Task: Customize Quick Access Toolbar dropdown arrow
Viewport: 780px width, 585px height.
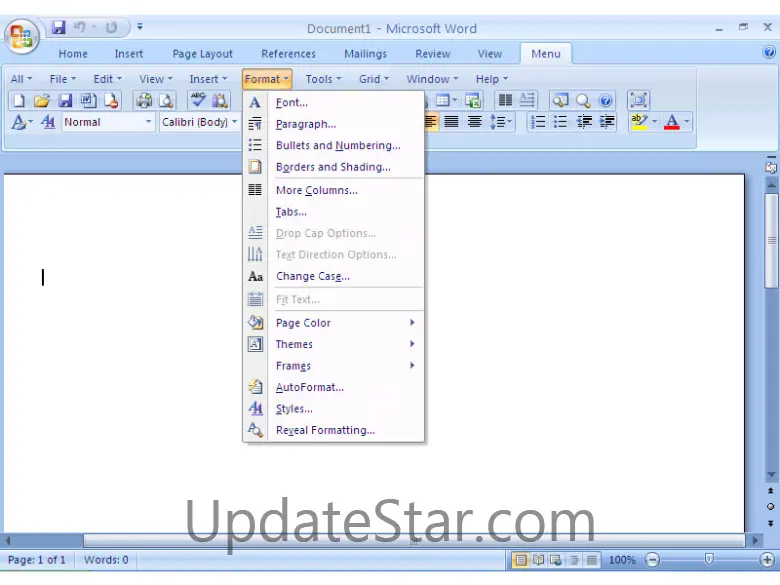Action: point(140,27)
